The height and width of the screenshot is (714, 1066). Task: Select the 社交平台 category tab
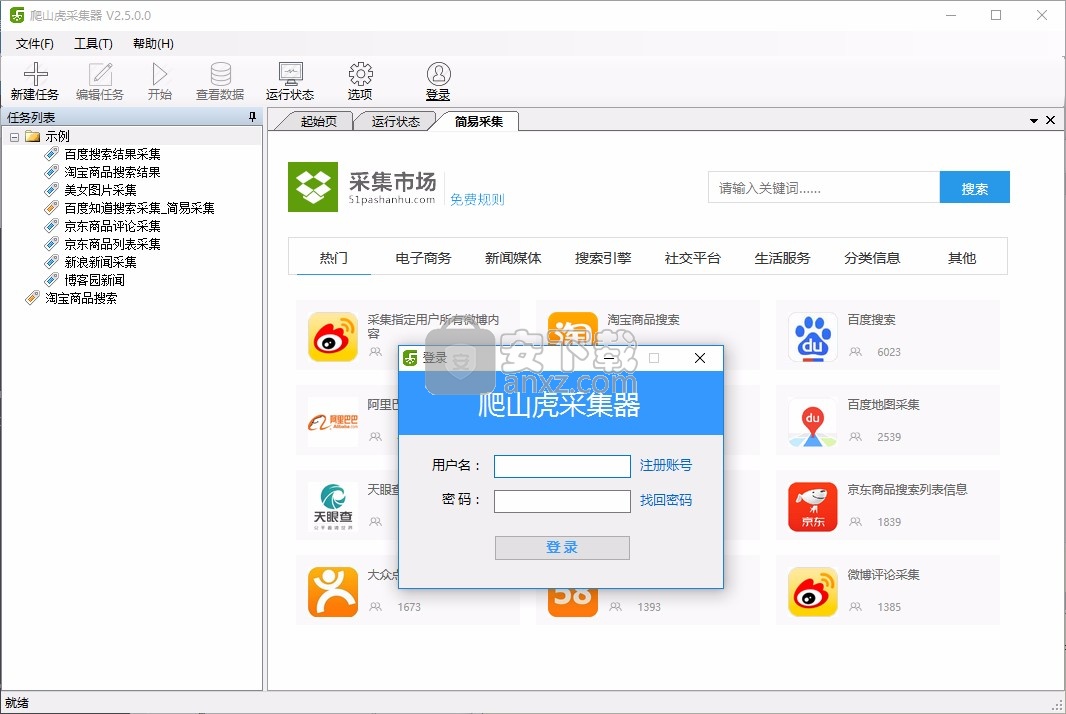(692, 258)
